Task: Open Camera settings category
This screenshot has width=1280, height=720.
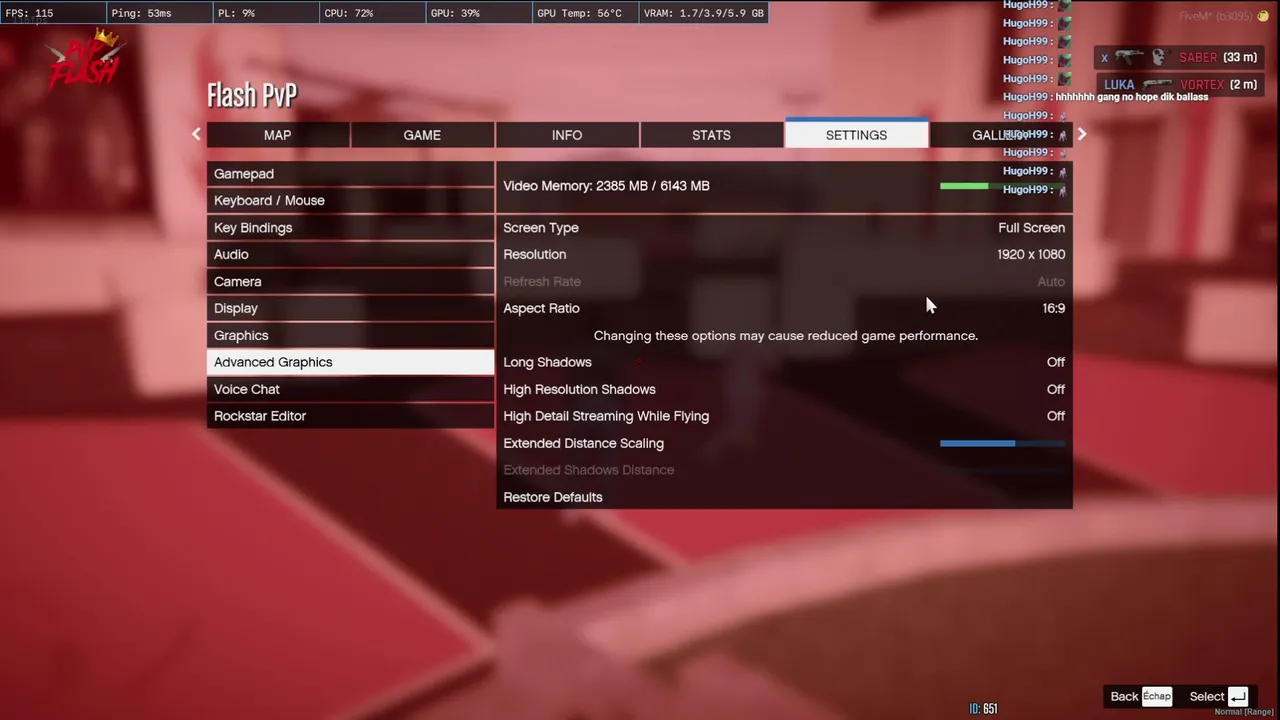Action: 350,282
